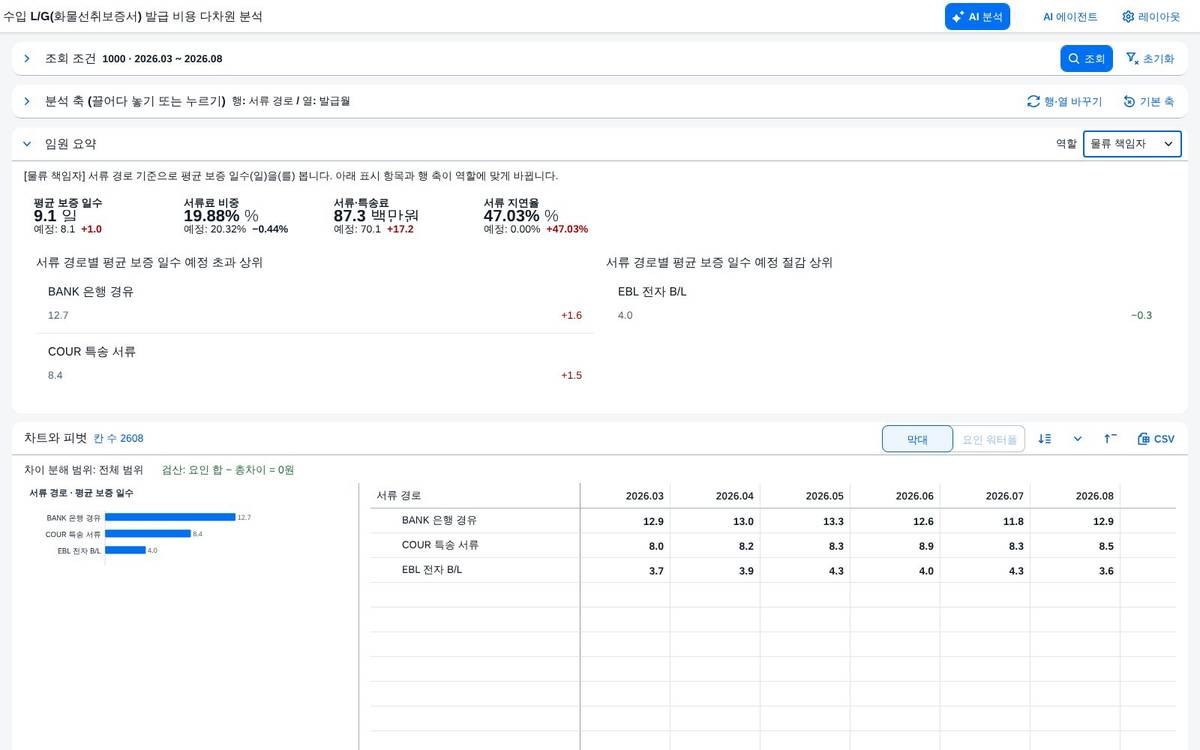Select the BANK 은행 경유 table row label
This screenshot has width=1200, height=750.
(x=439, y=520)
